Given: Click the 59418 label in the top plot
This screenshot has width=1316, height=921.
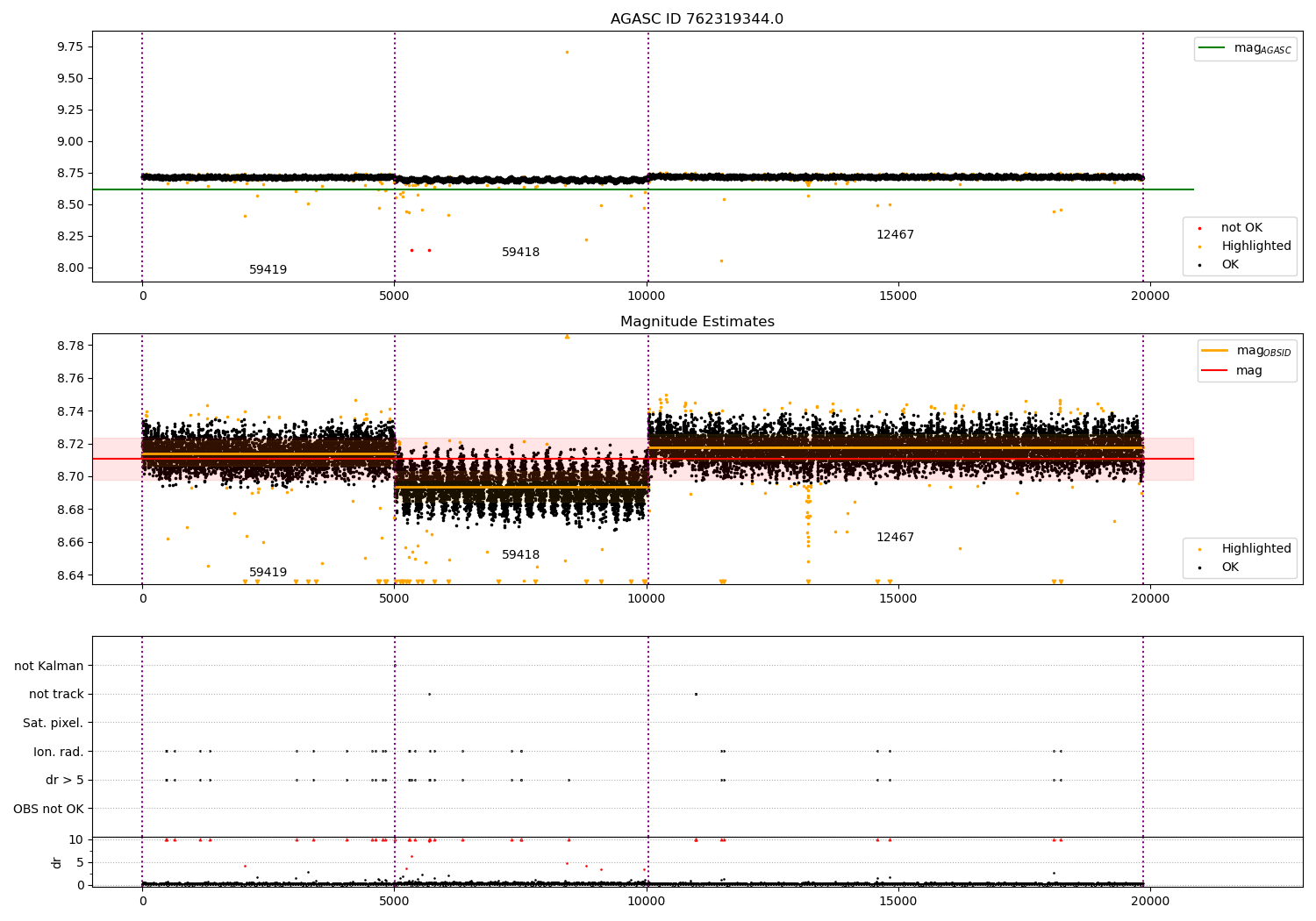Looking at the screenshot, I should 520,253.
